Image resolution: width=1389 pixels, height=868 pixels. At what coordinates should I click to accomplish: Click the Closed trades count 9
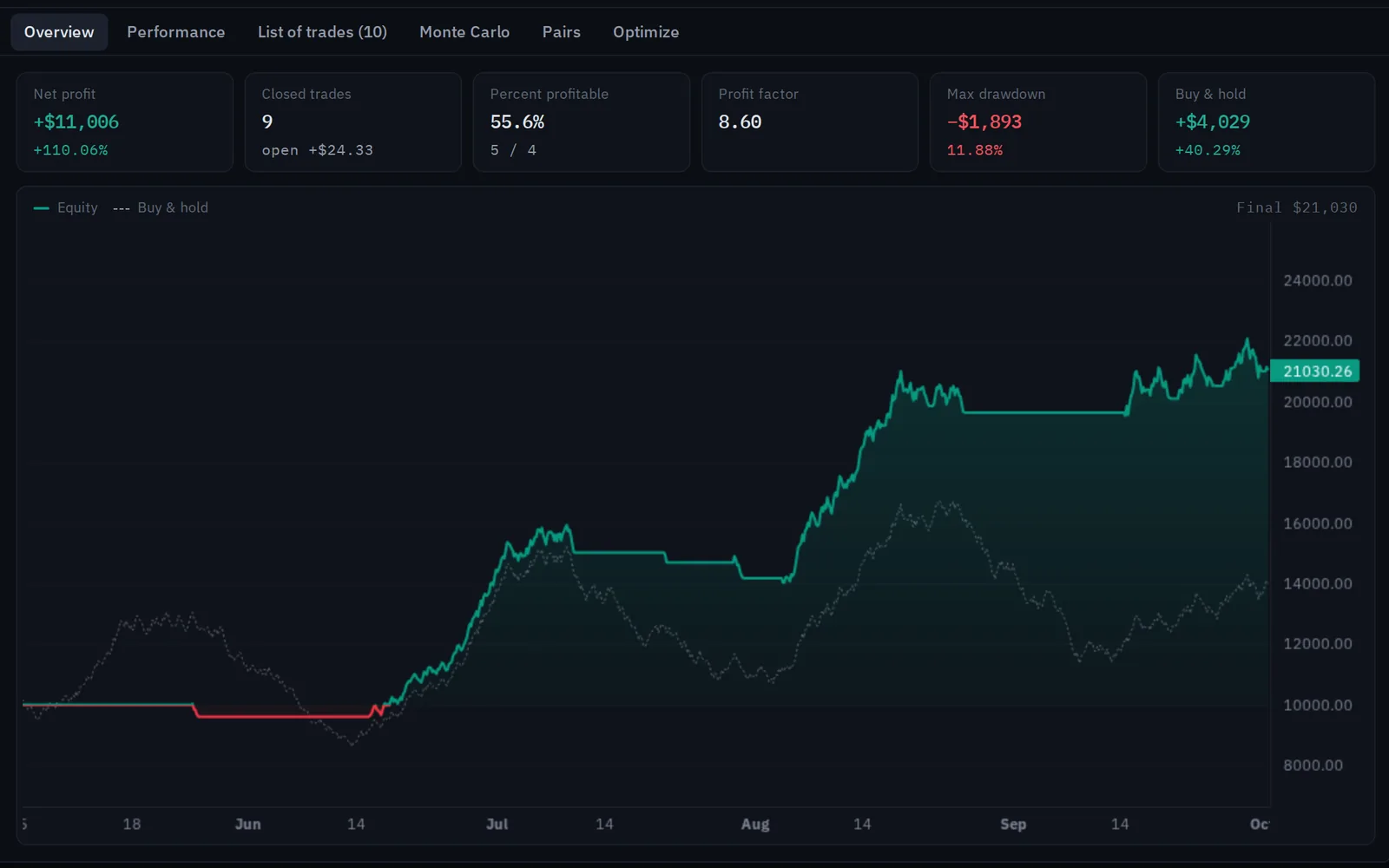coord(267,122)
